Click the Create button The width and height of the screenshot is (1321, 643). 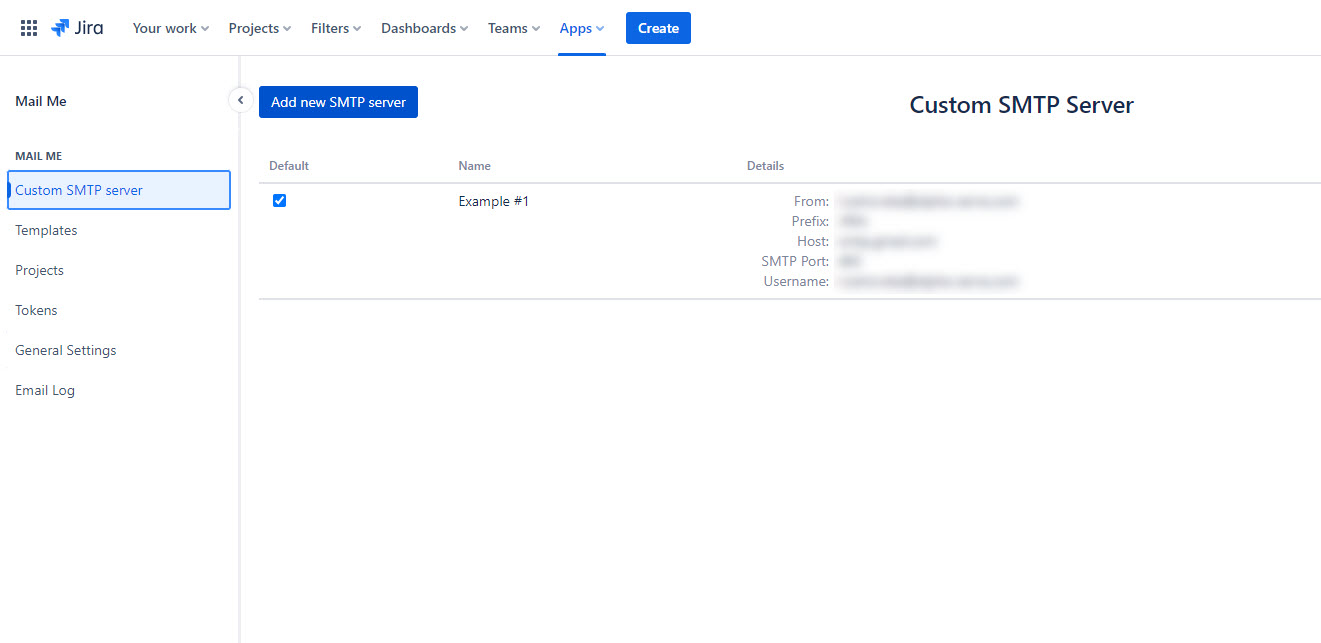(x=658, y=28)
